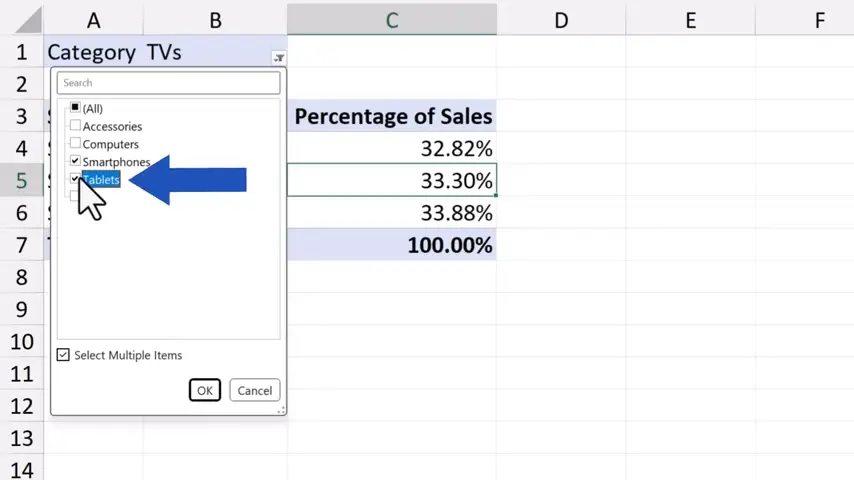Click the filter popup resize grip
This screenshot has height=480, width=854.
pyautogui.click(x=281, y=409)
